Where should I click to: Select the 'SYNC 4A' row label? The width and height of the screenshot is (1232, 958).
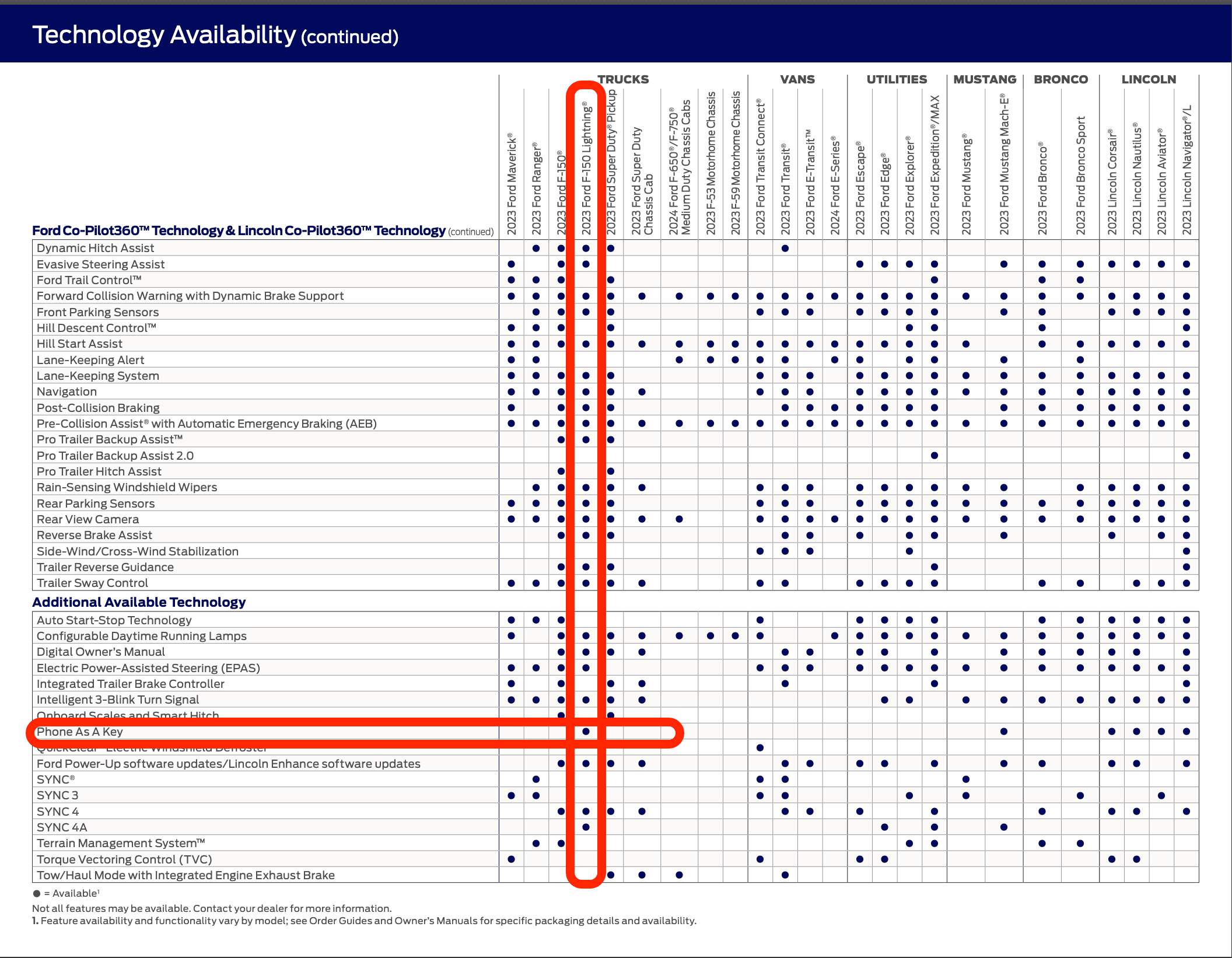tap(62, 827)
